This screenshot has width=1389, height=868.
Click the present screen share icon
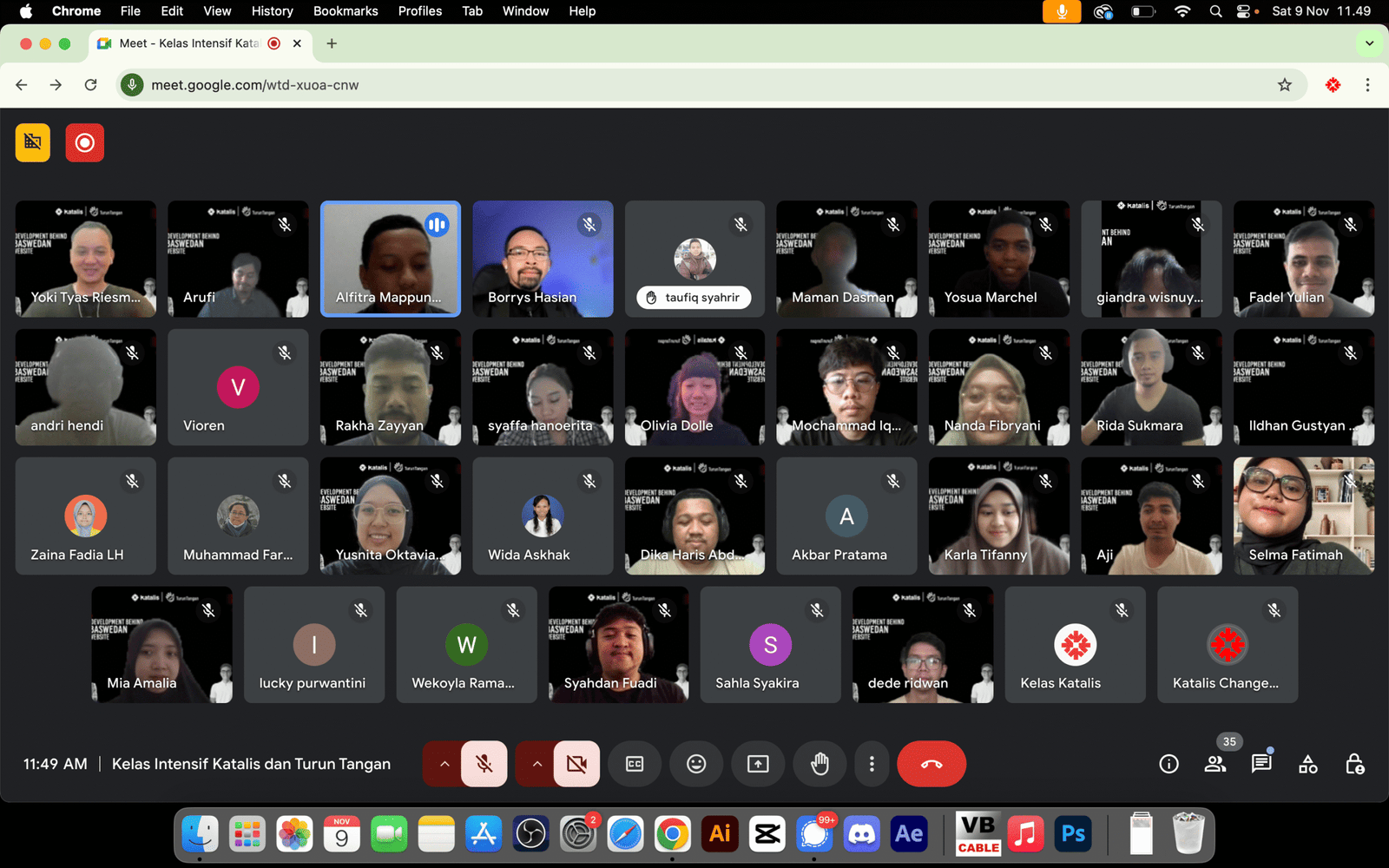(x=758, y=764)
